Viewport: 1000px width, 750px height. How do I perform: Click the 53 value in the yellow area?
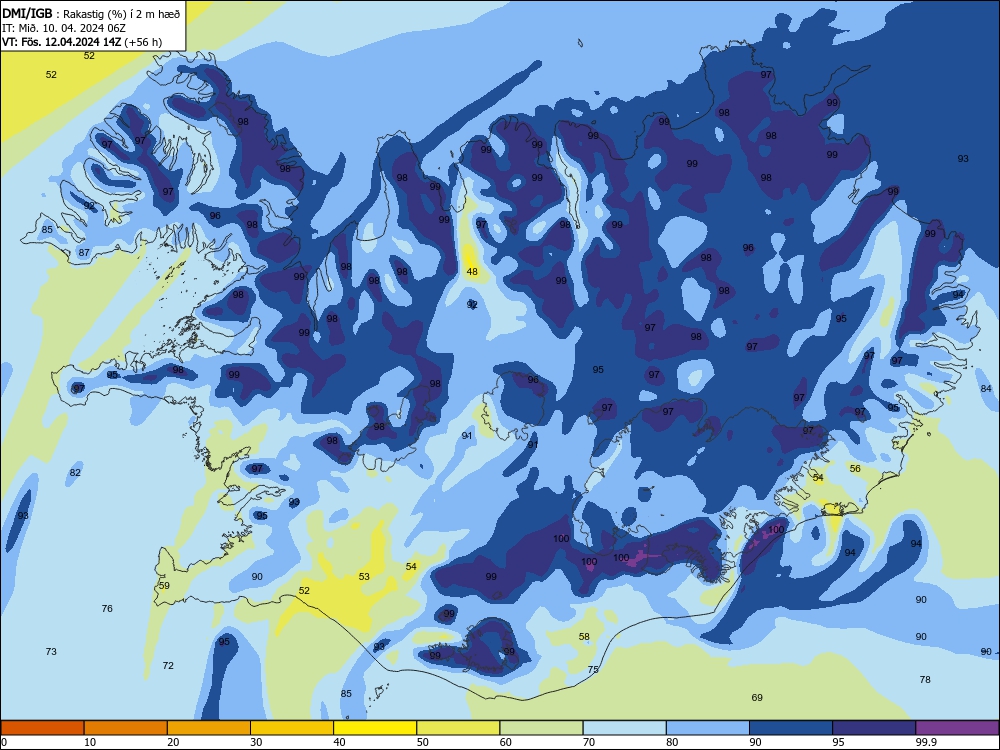(364, 577)
